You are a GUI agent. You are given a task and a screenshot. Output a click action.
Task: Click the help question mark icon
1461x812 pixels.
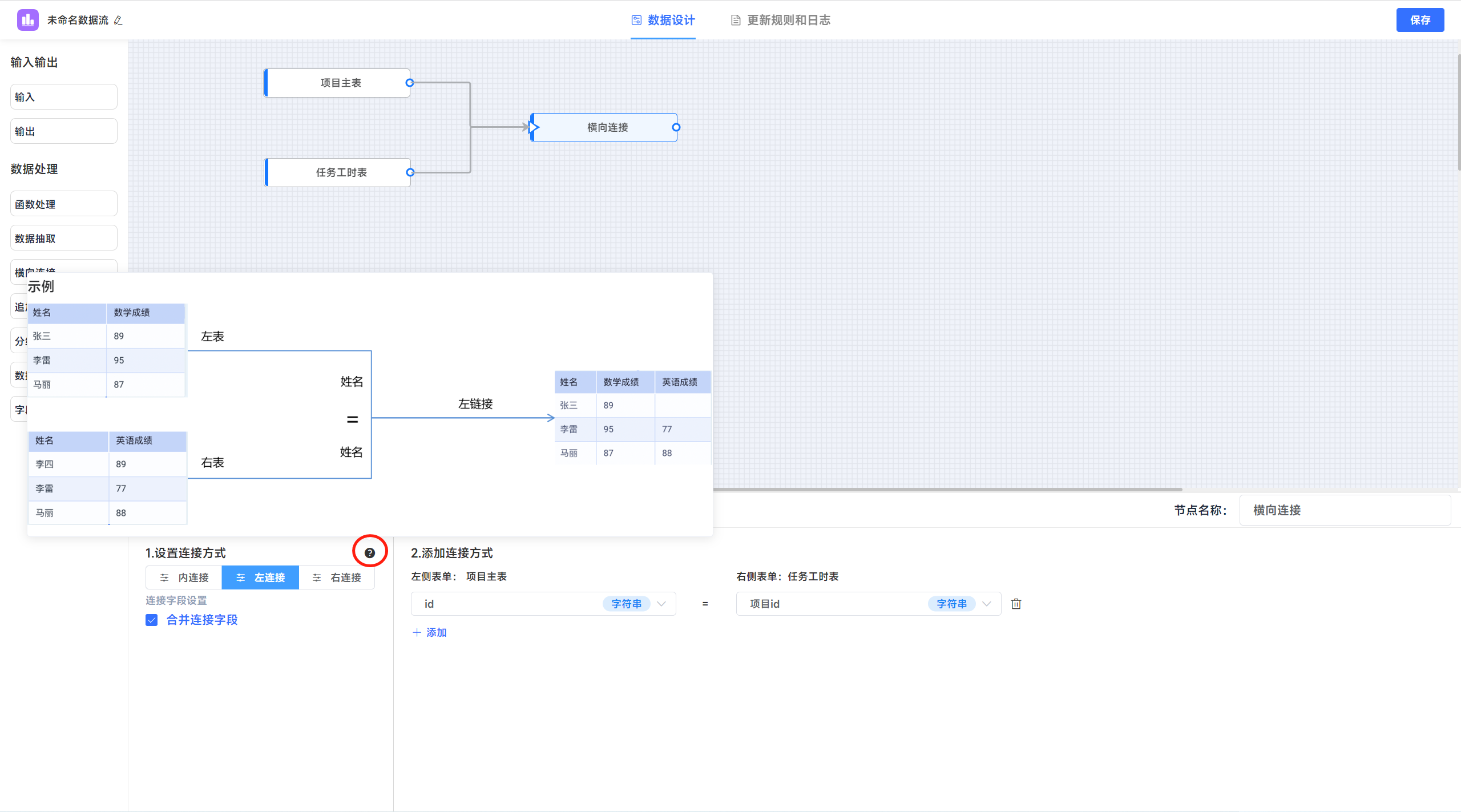(x=370, y=552)
